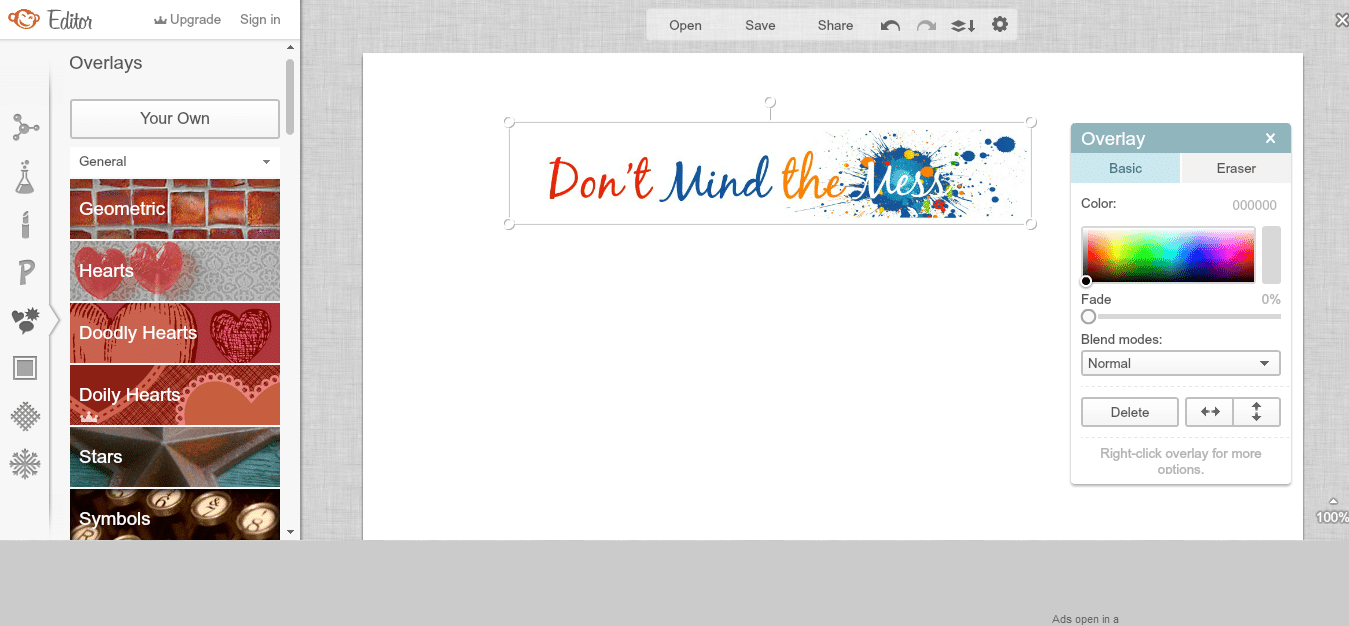The width and height of the screenshot is (1349, 626).
Task: Open the Save menu item
Action: coord(760,26)
